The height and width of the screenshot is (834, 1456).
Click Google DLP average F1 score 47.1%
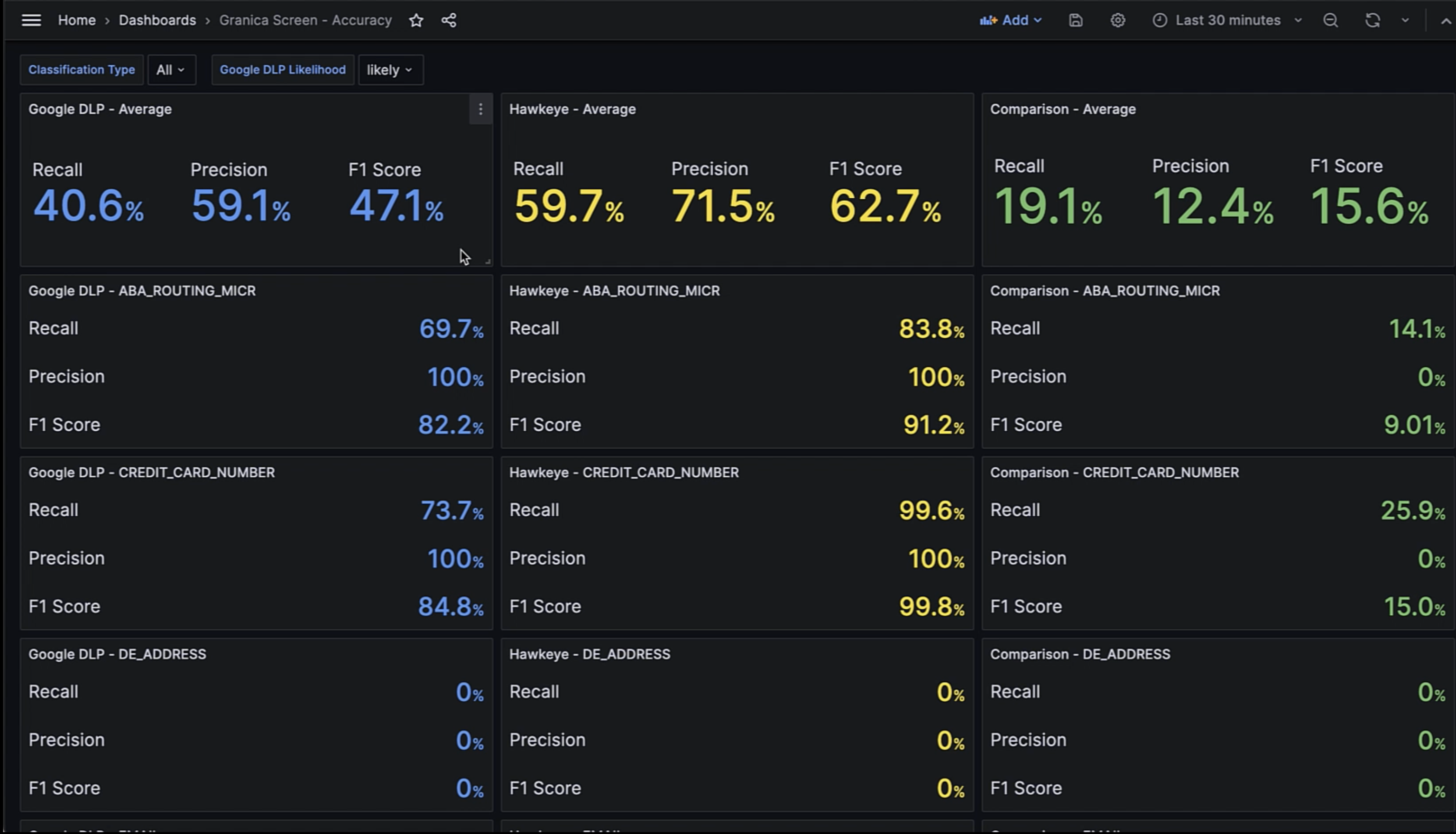(x=396, y=206)
